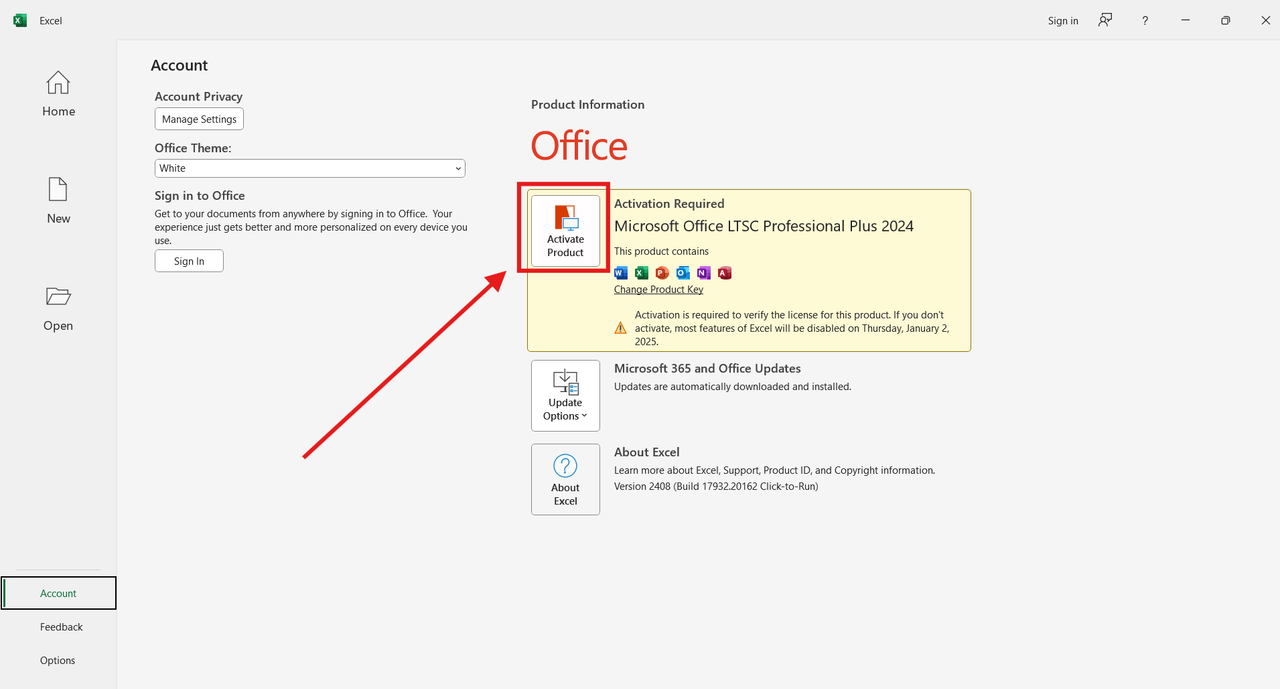Click the Excel logo in title bar

point(20,20)
